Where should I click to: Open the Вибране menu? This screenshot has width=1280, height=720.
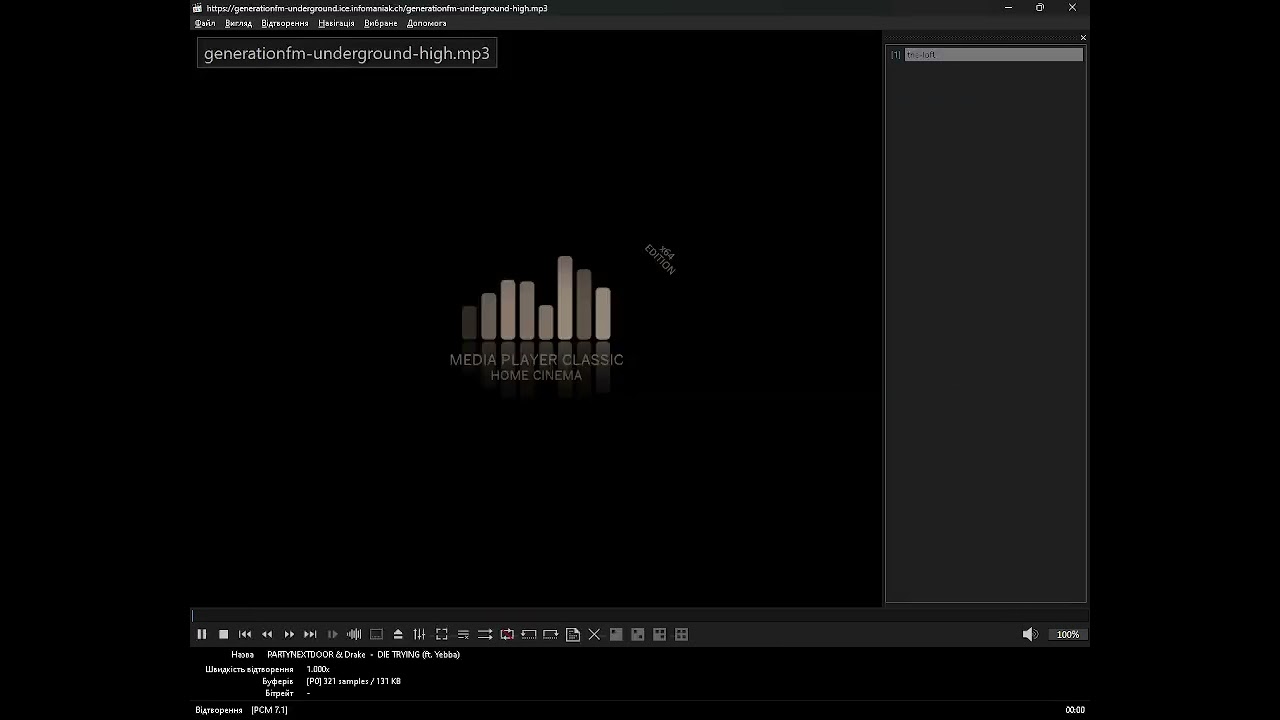(380, 23)
